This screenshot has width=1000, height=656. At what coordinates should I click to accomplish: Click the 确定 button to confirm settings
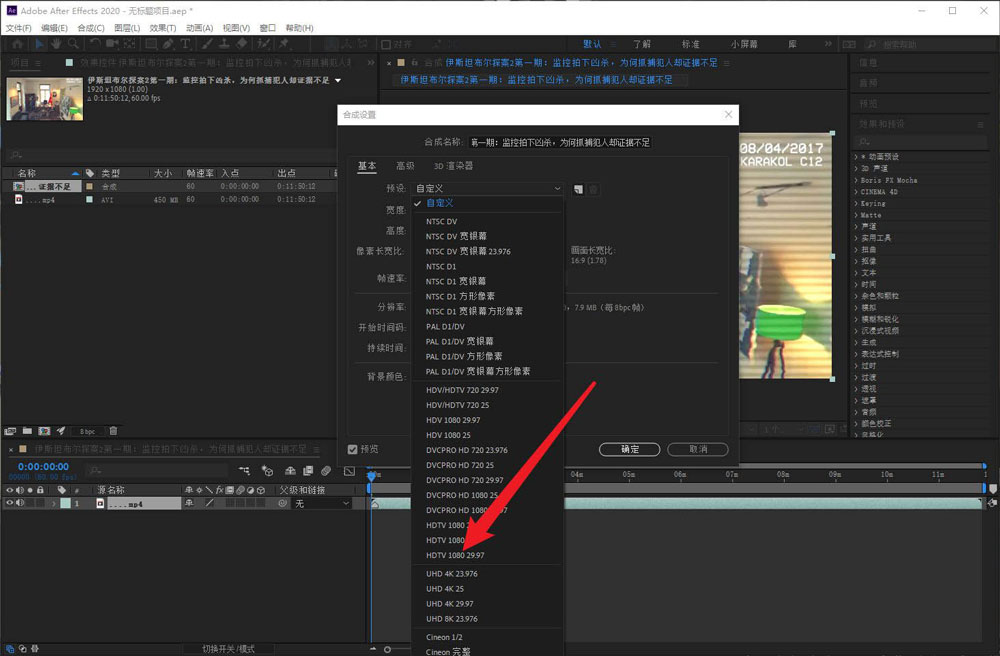coord(629,449)
